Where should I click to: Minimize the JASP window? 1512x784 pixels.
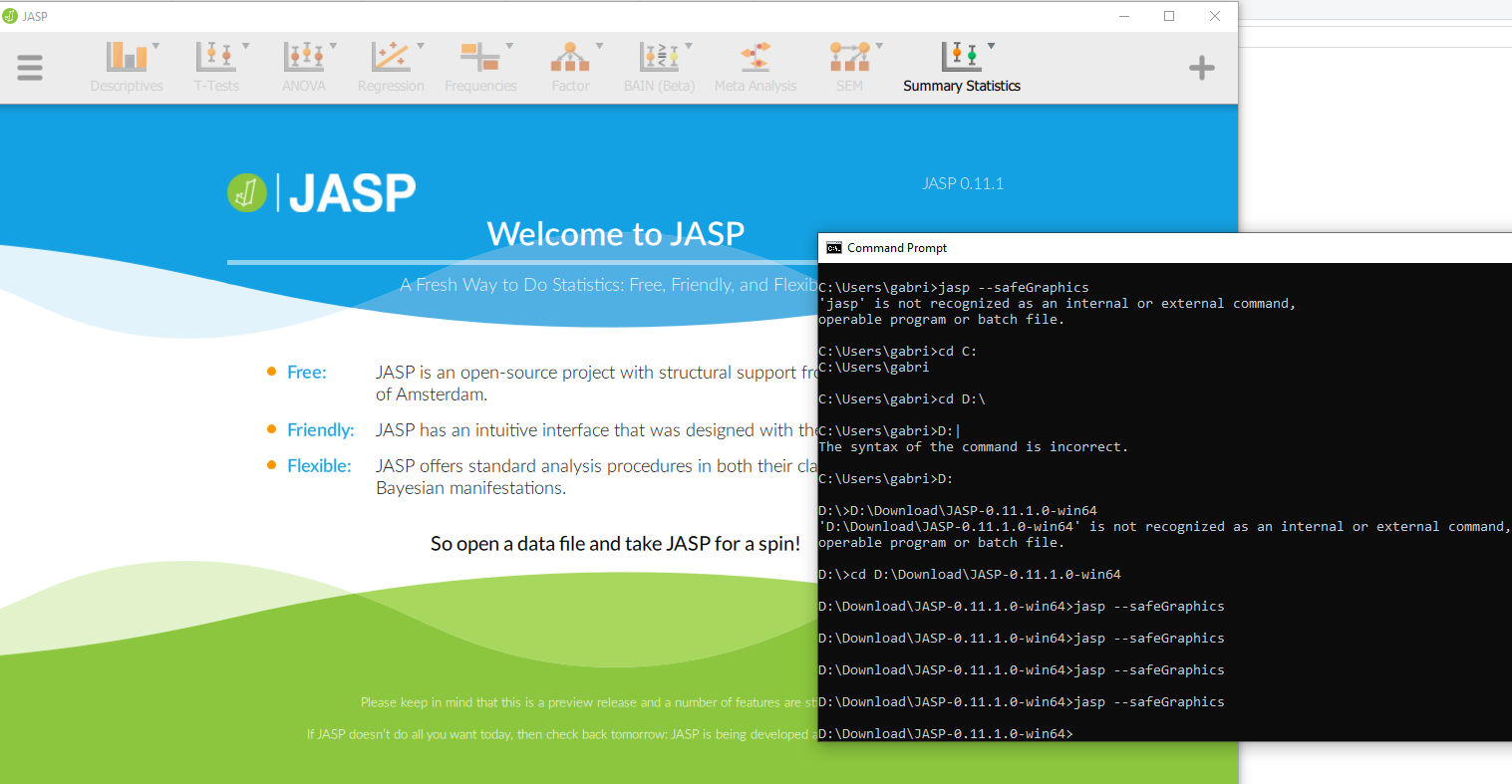(1124, 16)
